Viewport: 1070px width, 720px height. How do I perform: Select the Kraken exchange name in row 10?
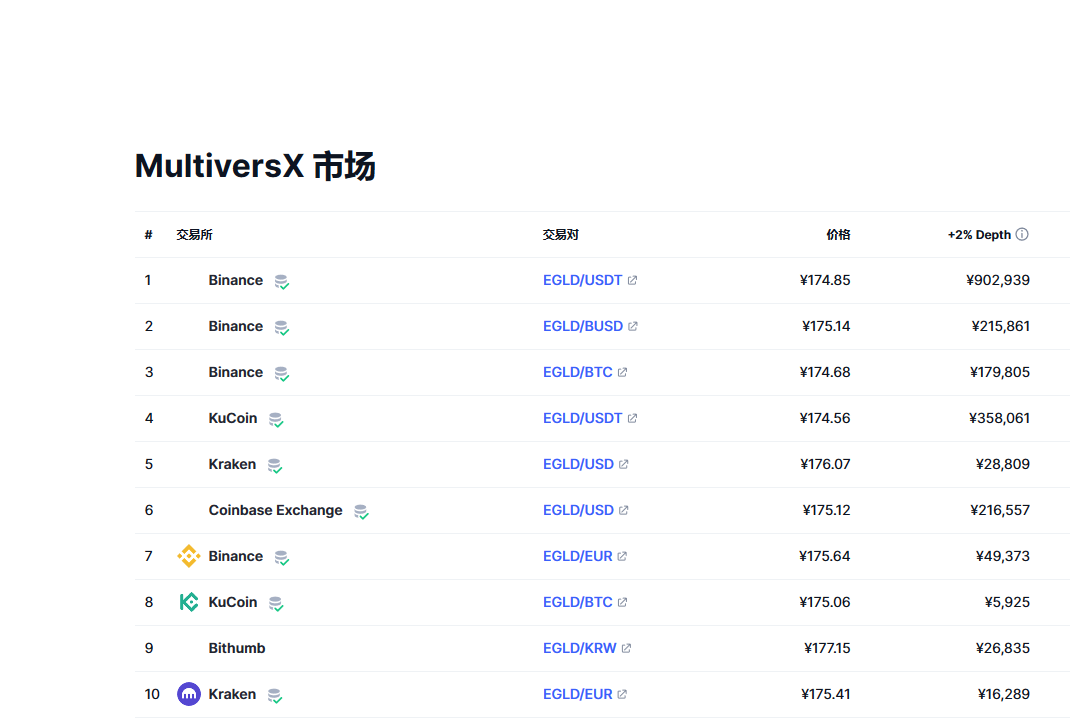tap(232, 694)
